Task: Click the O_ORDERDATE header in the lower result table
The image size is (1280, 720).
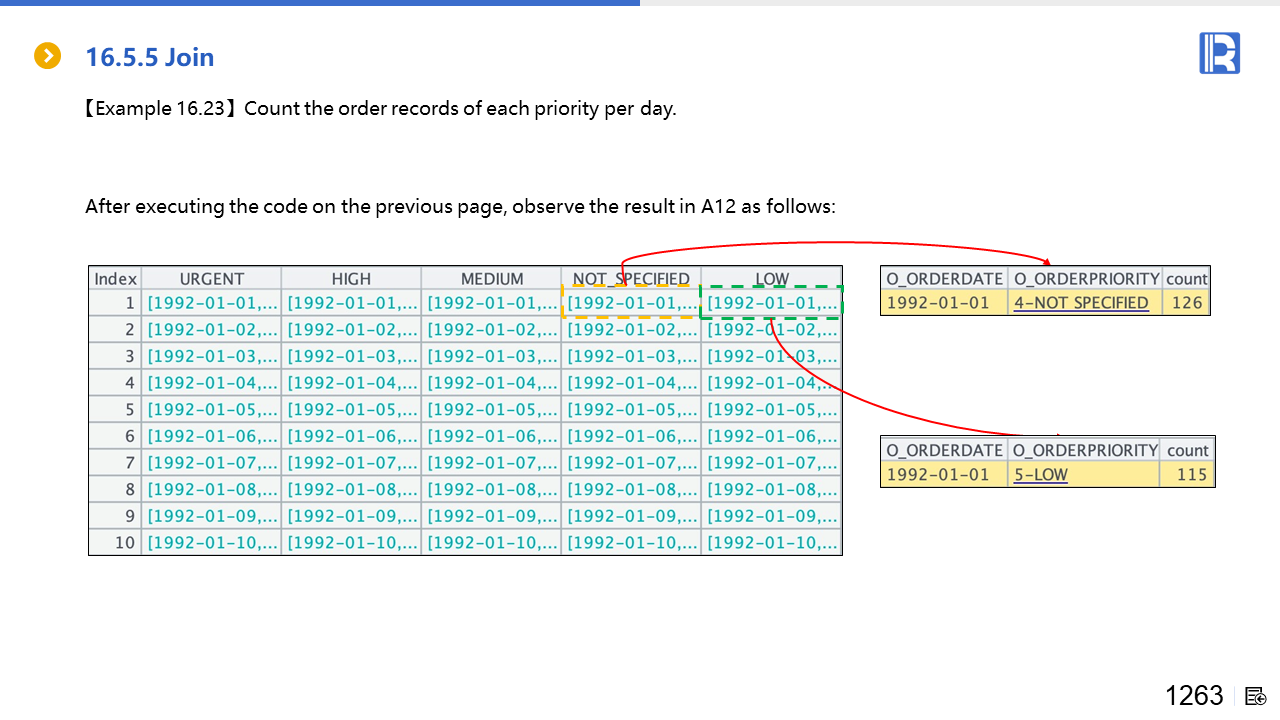Action: tap(944, 450)
